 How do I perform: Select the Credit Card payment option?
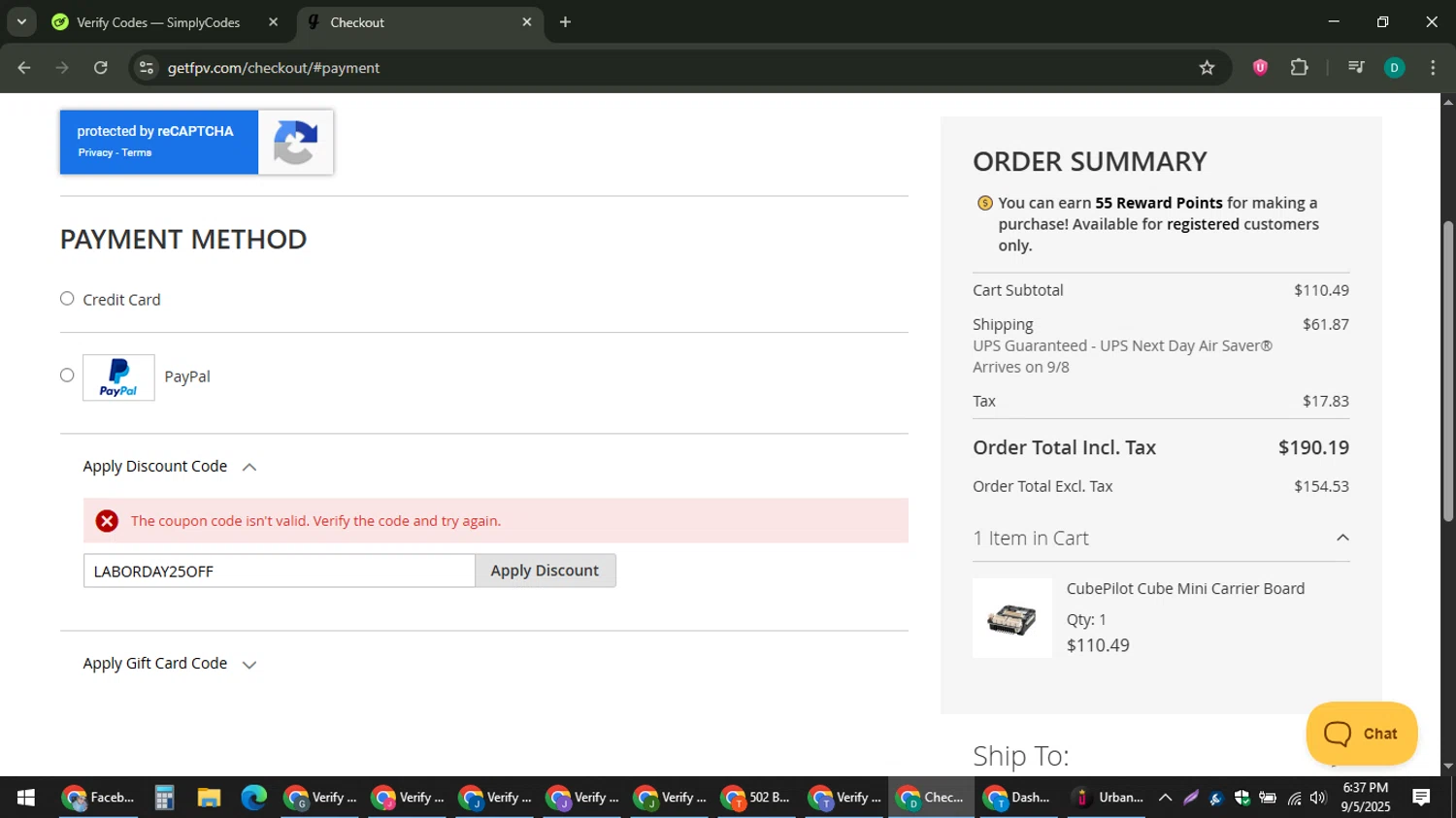pyautogui.click(x=67, y=299)
